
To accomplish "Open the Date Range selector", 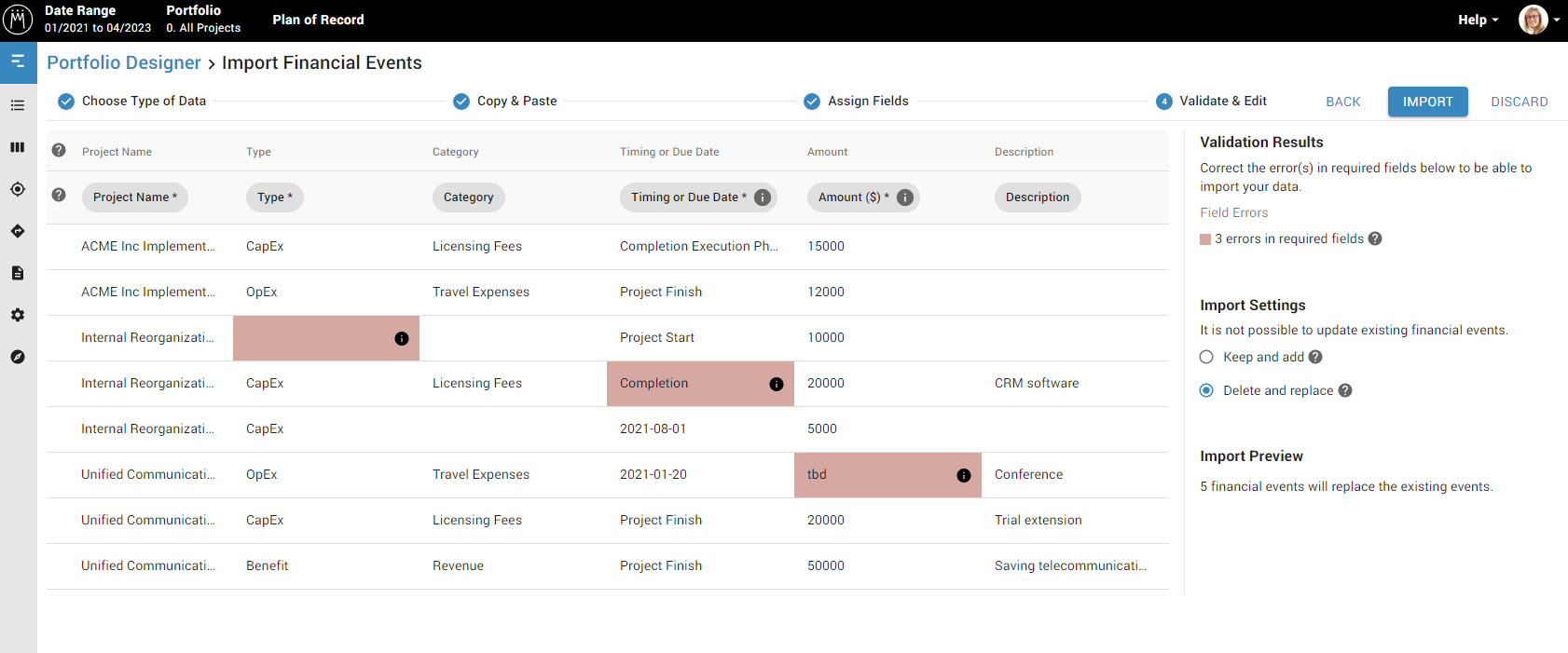I will click(98, 20).
